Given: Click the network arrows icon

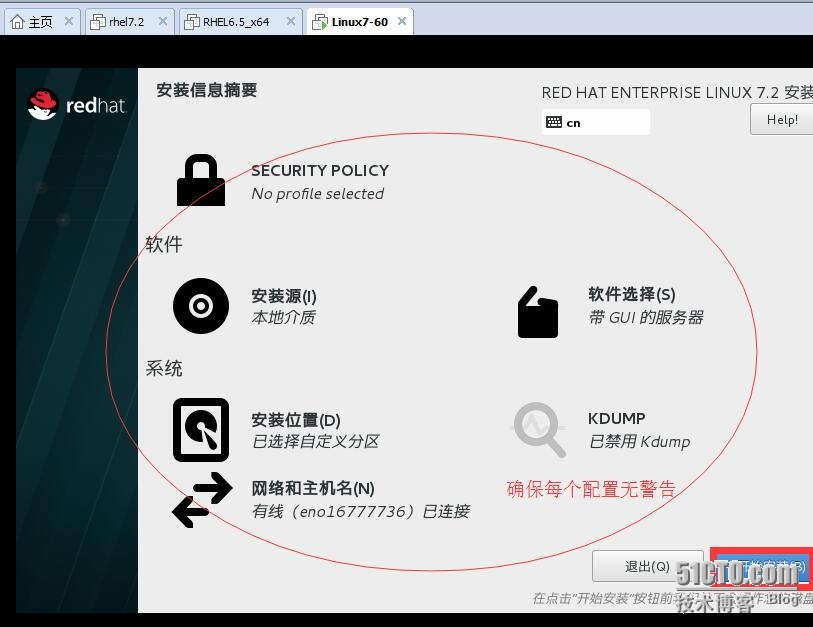Looking at the screenshot, I should (202, 499).
